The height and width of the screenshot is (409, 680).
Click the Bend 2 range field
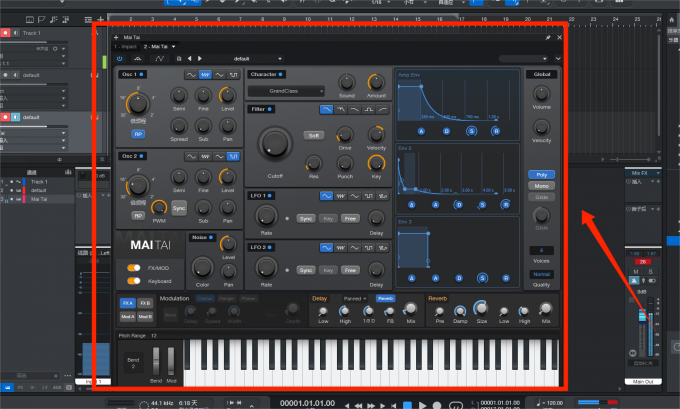coord(133,363)
